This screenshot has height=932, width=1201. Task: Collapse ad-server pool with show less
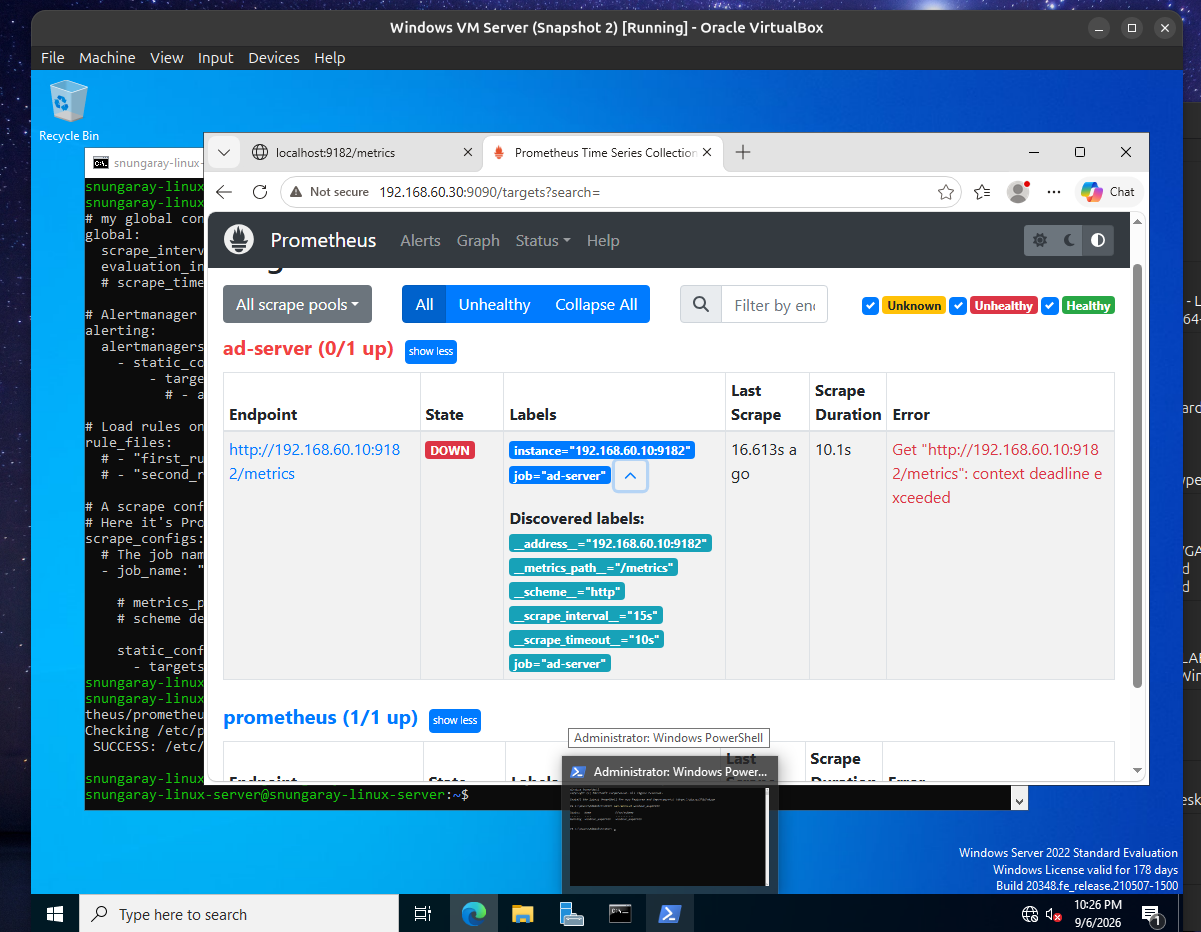[431, 351]
